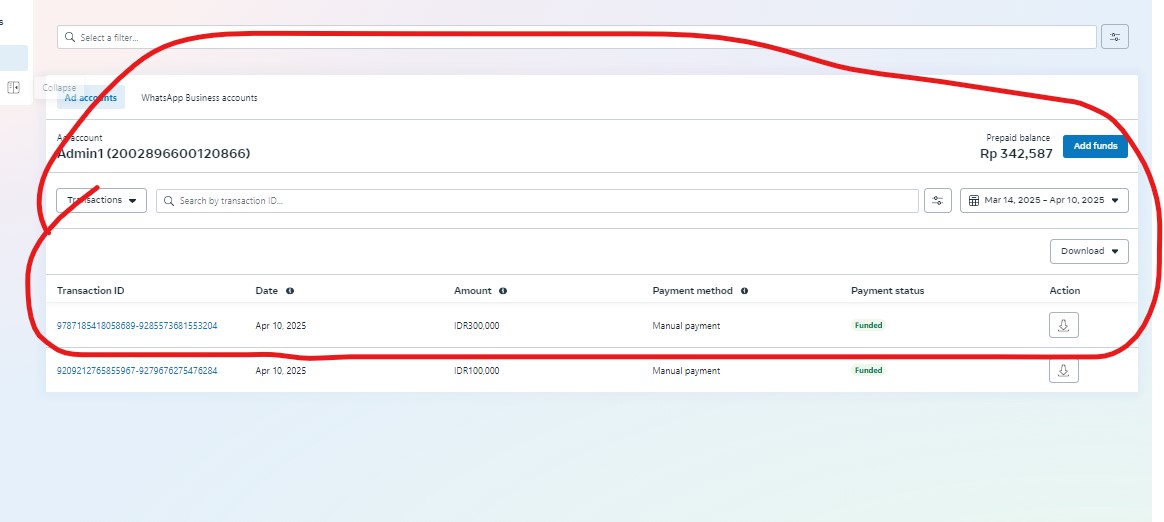1164x522 pixels.
Task: Open transaction ID starting with 9209212765855967
Action: pos(137,371)
